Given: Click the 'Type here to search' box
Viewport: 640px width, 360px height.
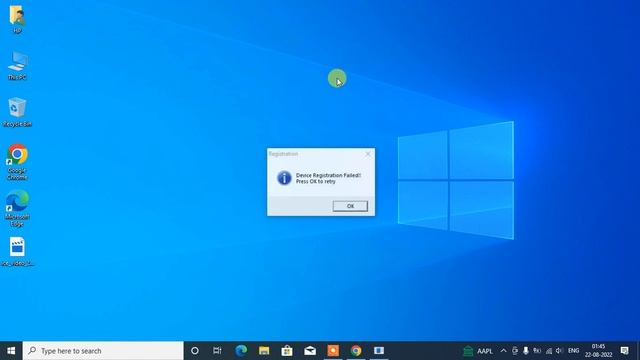Looking at the screenshot, I should (103, 351).
